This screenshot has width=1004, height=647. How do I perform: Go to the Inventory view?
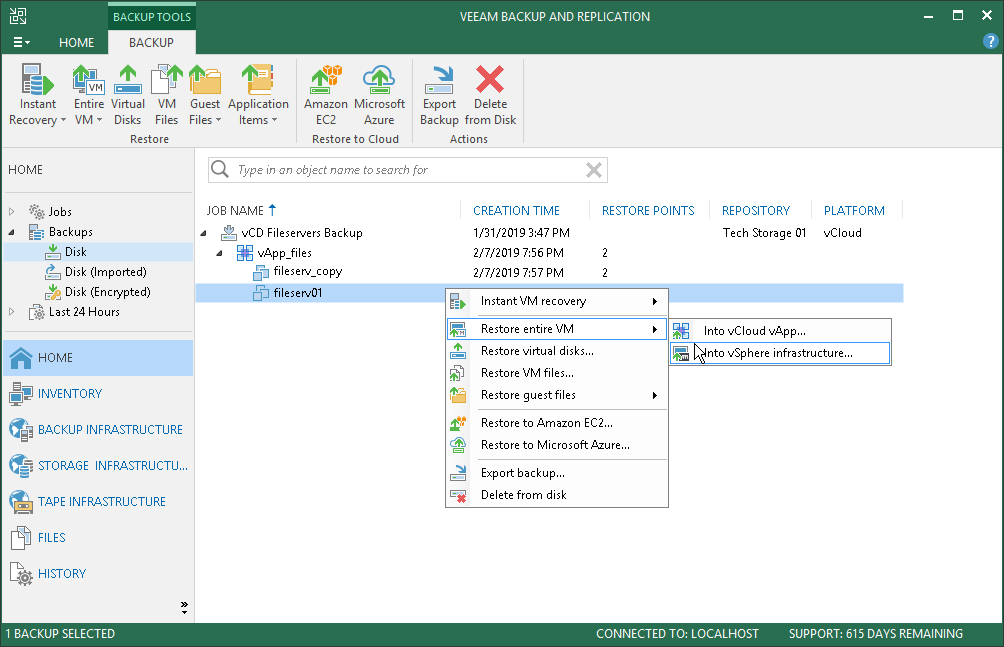pyautogui.click(x=70, y=394)
